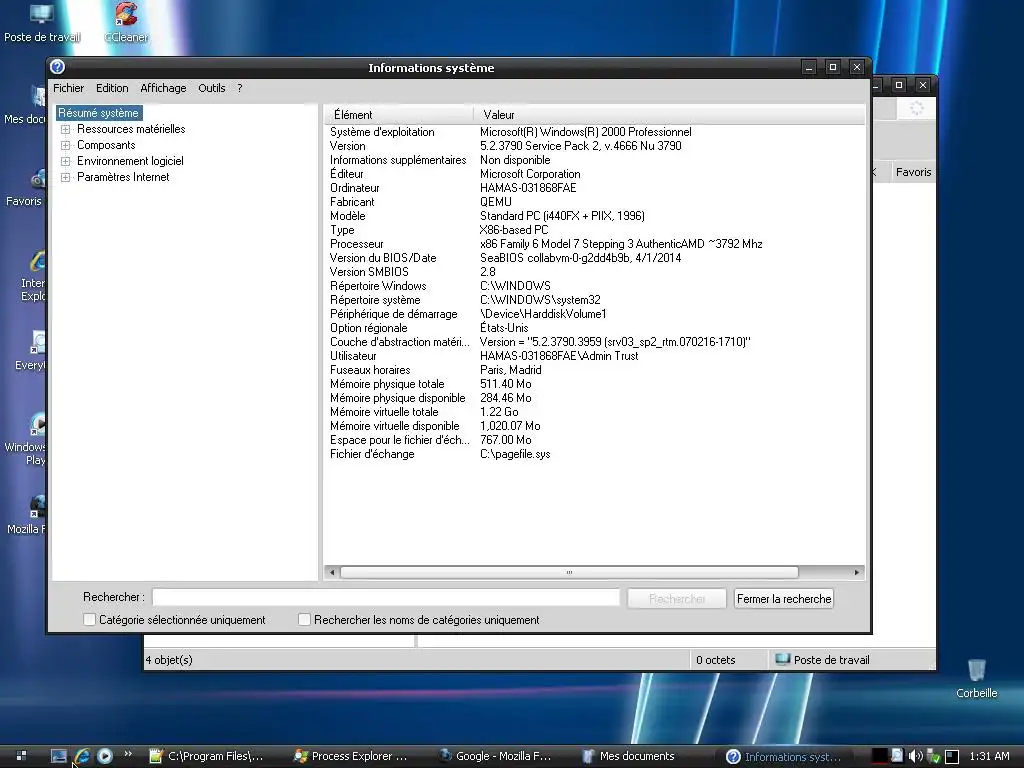Select the Fabricant row
The image size is (1024, 768).
click(594, 202)
